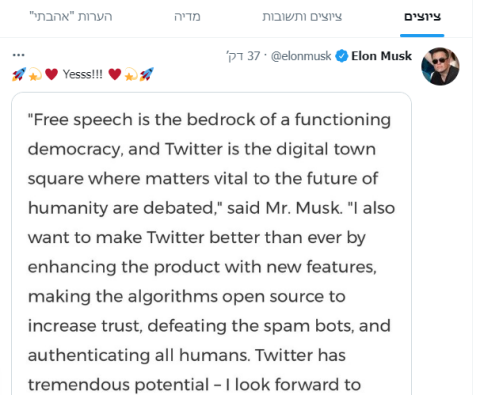The image size is (480, 395).
Task: Select the מדיה tab
Action: (187, 17)
